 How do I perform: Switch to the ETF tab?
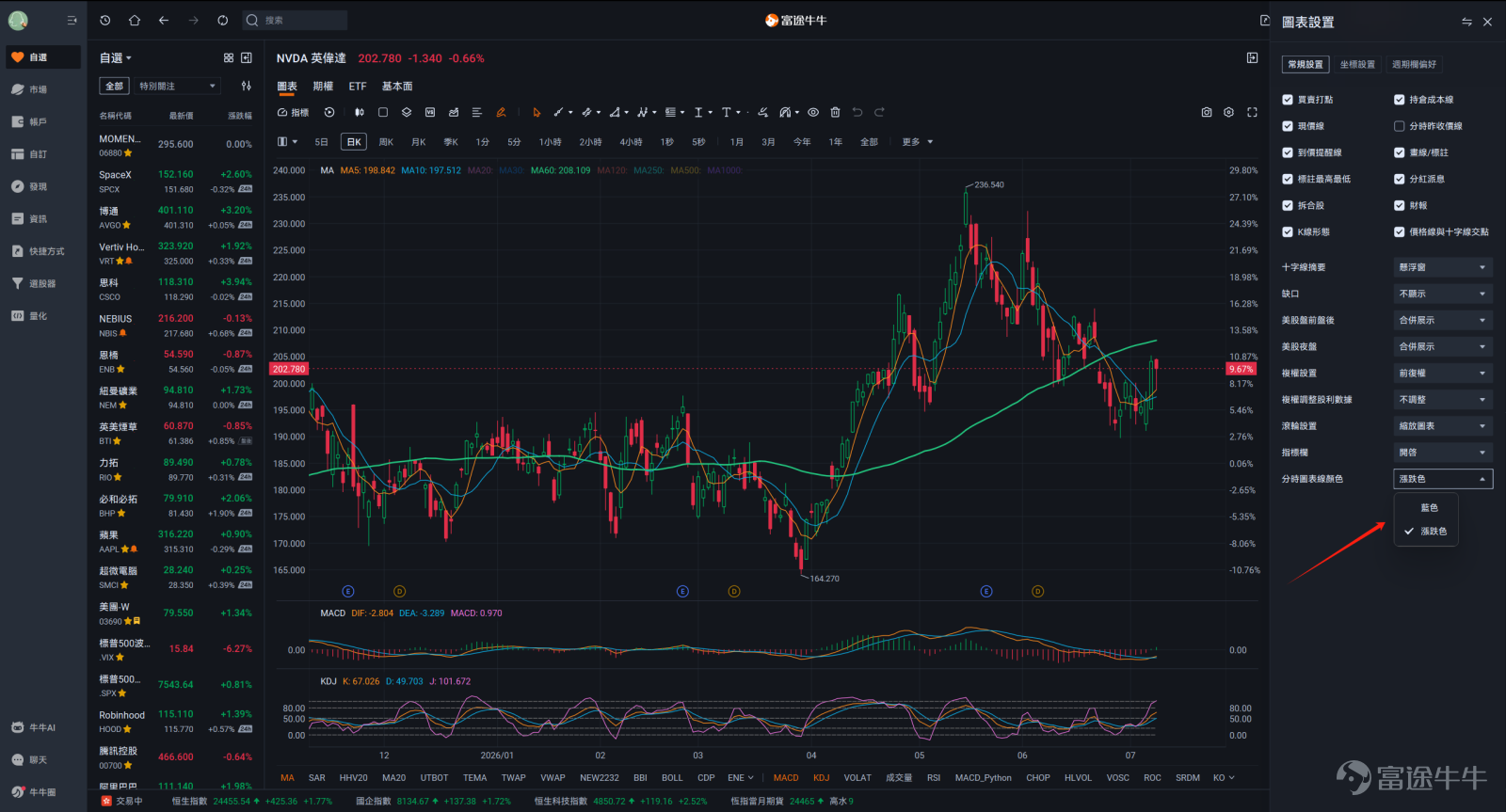358,87
